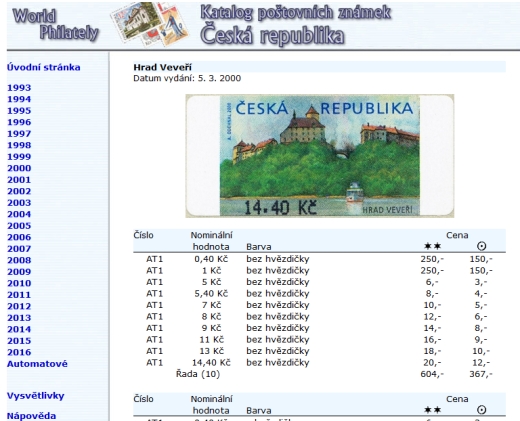This screenshot has width=520, height=421.
Task: Open the Nápověda help link
Action: tap(31, 416)
